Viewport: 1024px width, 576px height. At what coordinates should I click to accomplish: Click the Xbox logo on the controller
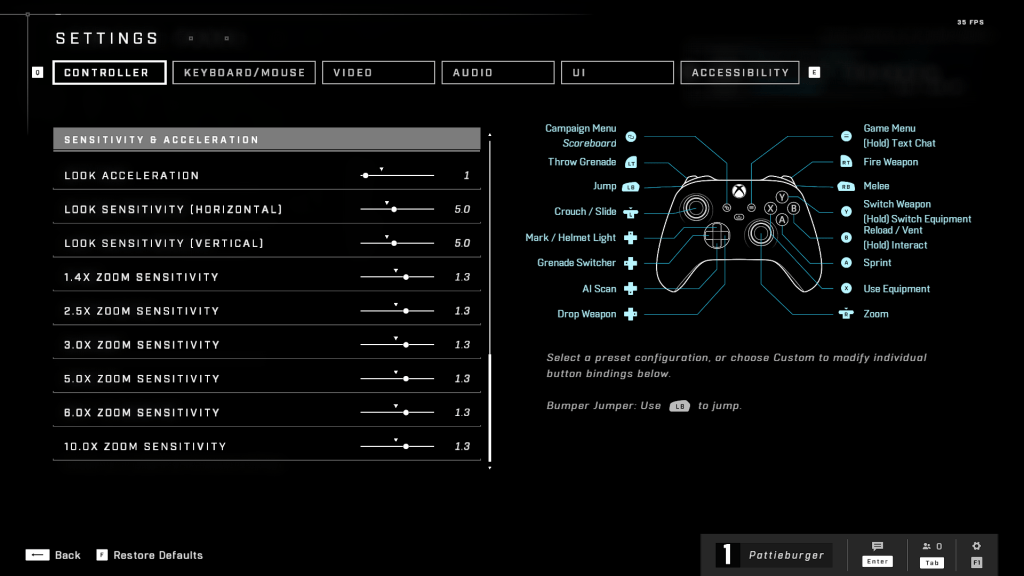click(737, 189)
